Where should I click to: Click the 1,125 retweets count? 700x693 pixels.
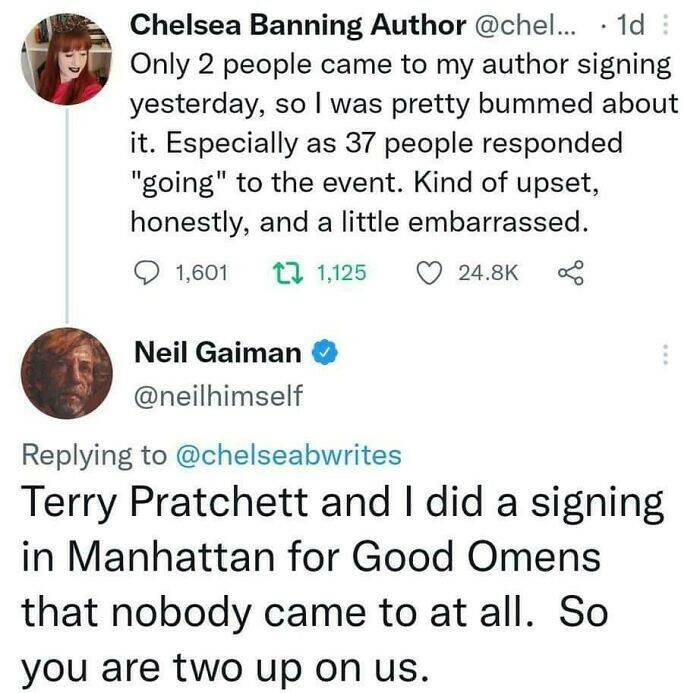coord(342,271)
